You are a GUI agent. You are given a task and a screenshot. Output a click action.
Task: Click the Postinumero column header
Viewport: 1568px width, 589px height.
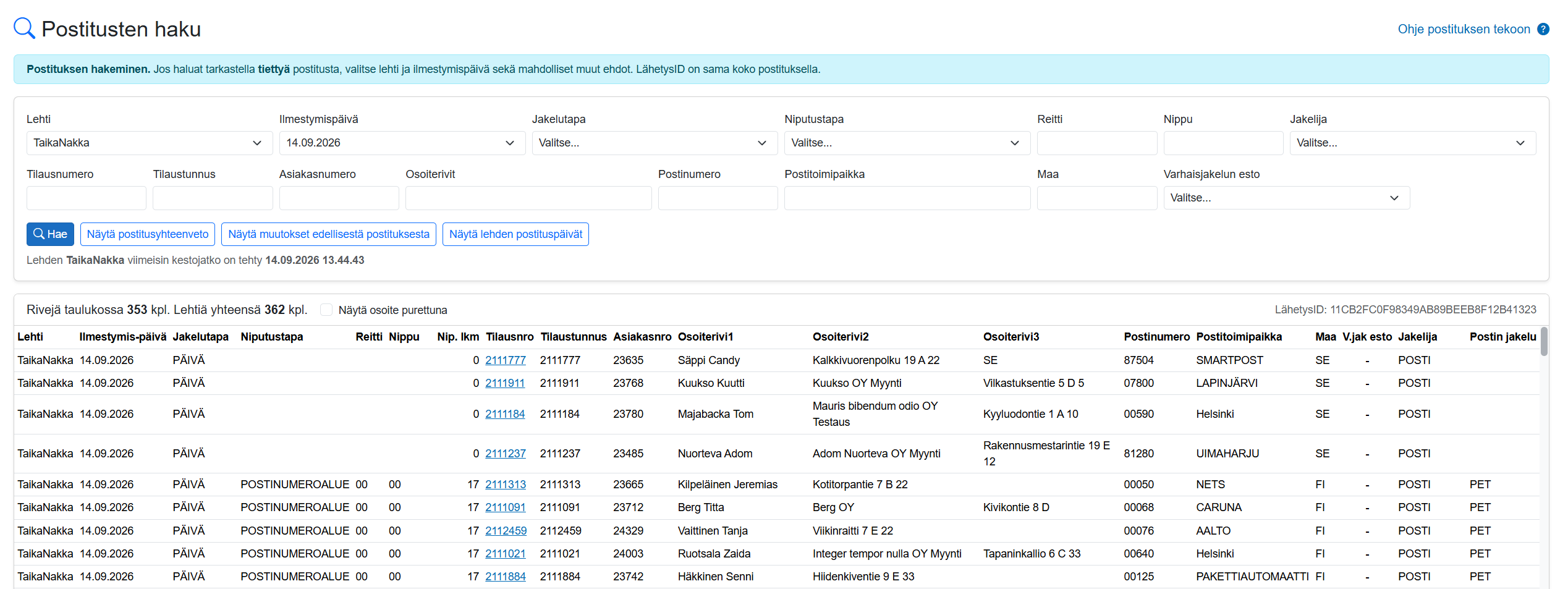tap(1156, 337)
